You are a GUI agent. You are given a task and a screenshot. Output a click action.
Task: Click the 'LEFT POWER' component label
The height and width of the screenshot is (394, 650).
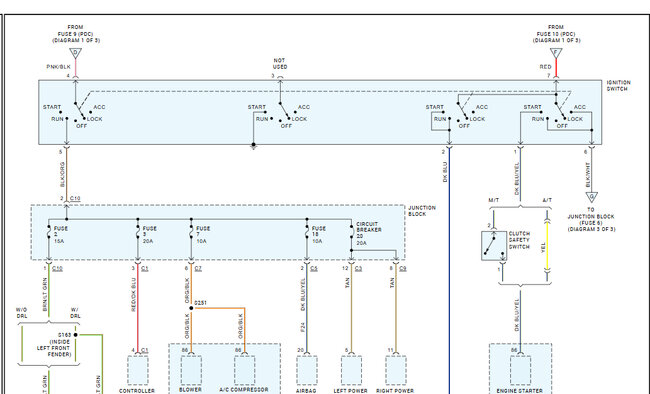click(x=351, y=391)
